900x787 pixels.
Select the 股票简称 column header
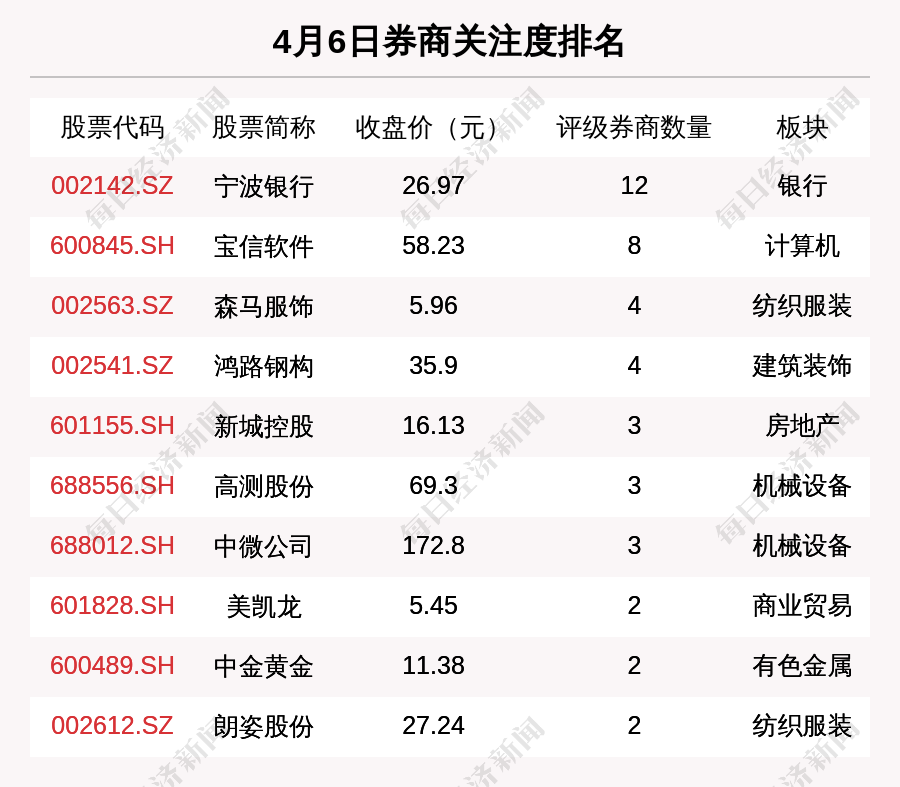point(263,127)
